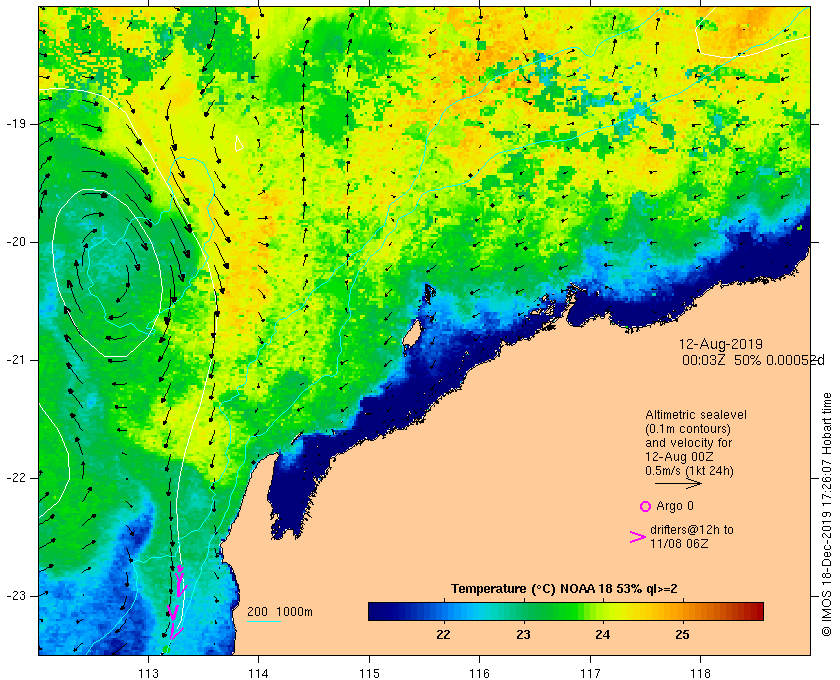Image resolution: width=840 pixels, height=680 pixels.
Task: Click the magenta drifter track near 23°S
Action: 176,603
